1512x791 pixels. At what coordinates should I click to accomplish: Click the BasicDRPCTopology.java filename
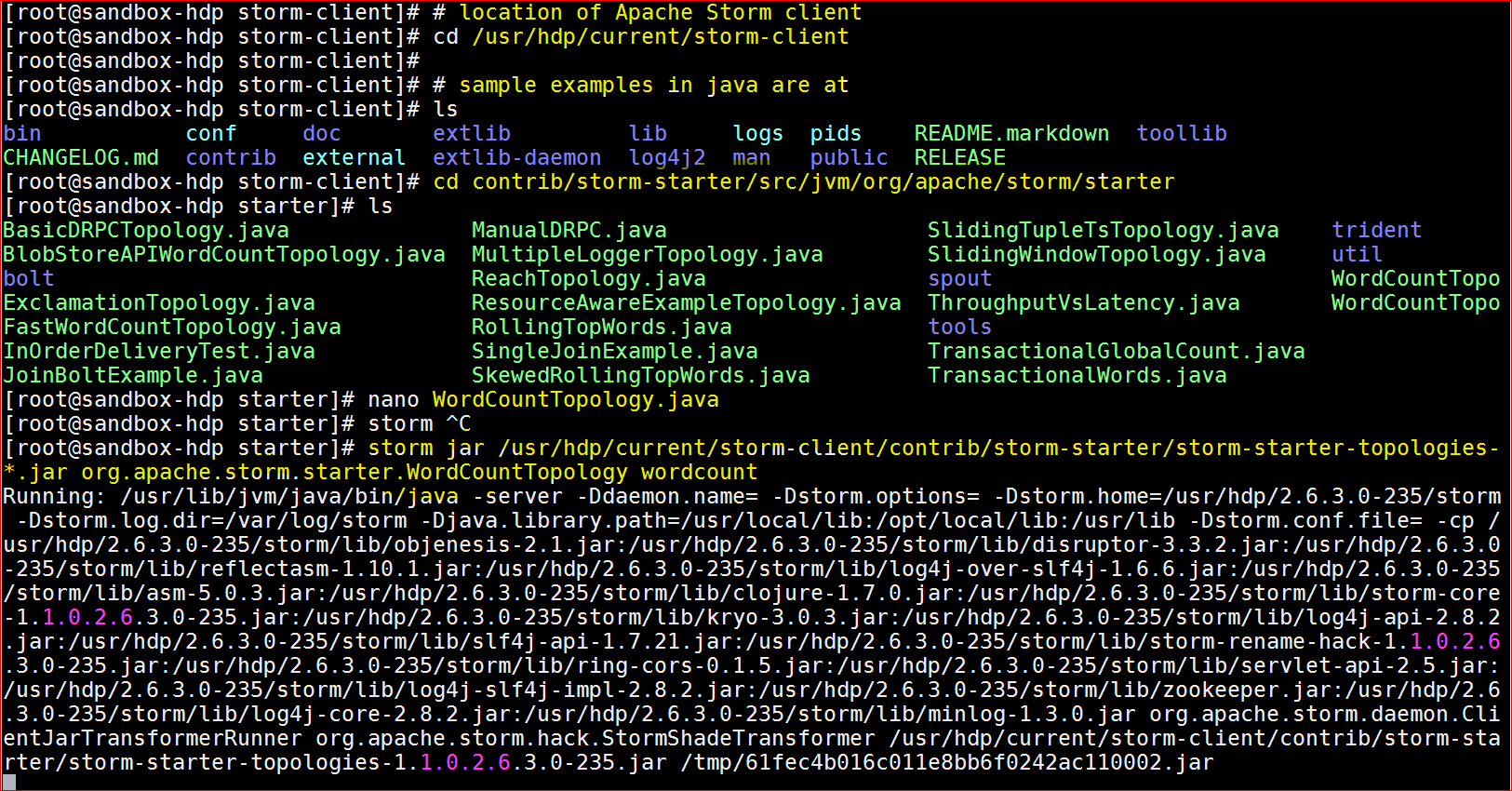click(x=146, y=230)
